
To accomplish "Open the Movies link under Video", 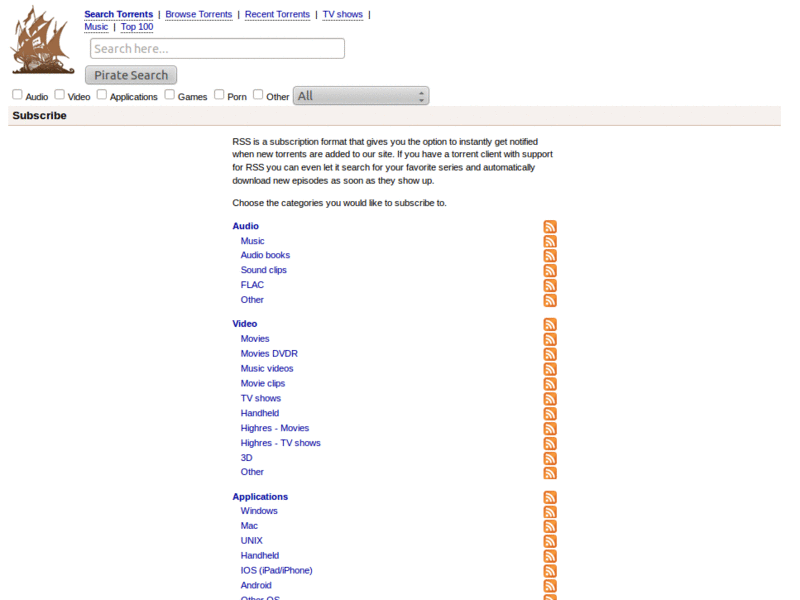I will (255, 339).
